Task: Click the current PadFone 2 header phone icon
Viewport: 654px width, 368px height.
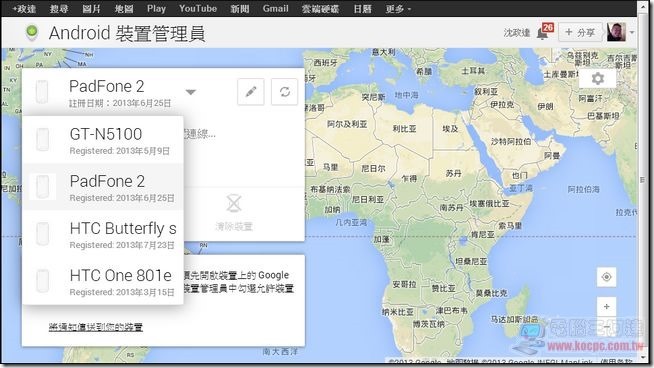Action: click(x=42, y=91)
